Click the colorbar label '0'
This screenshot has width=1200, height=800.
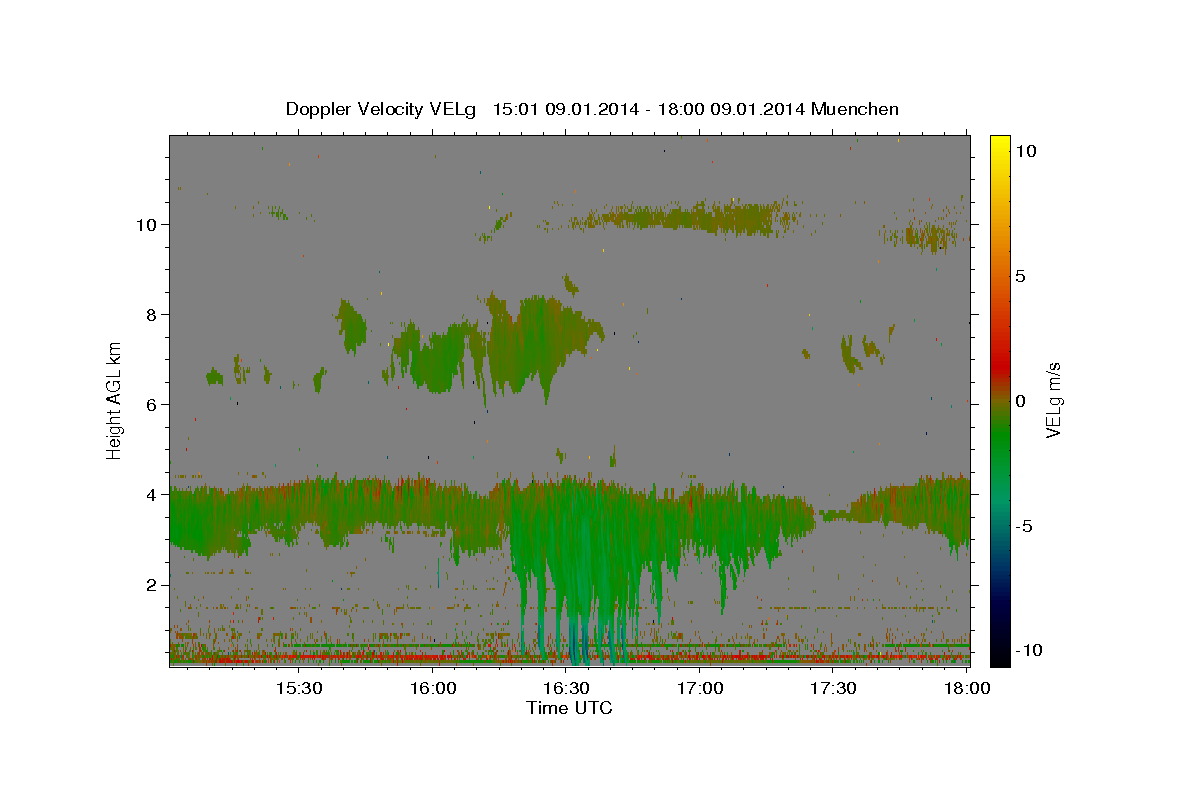tap(1020, 401)
